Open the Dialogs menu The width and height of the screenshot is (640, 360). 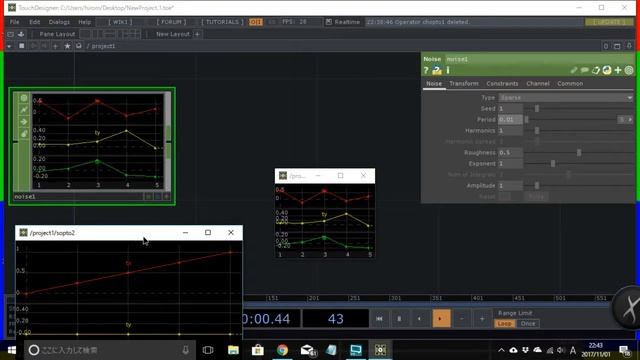[59, 22]
